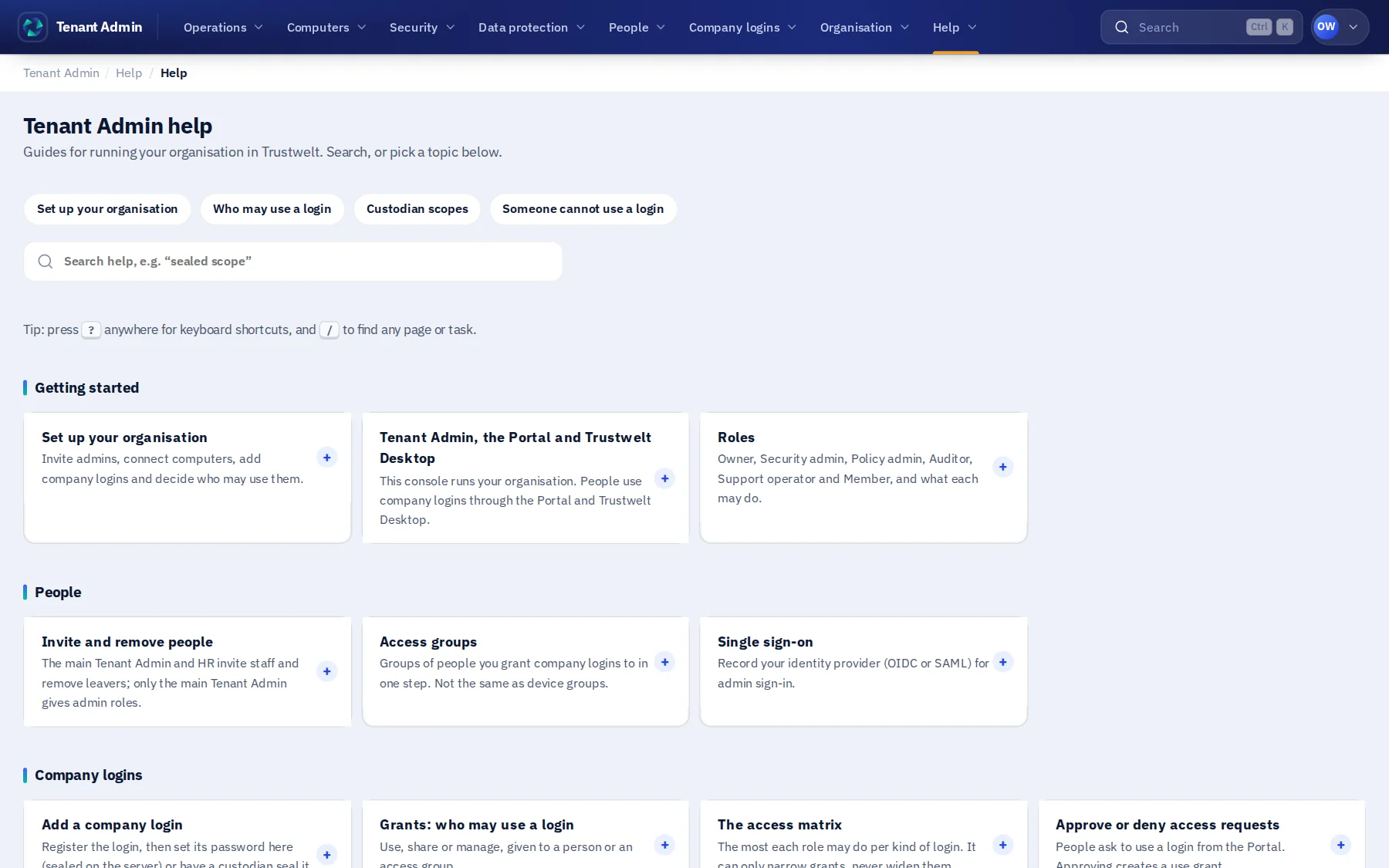Open the Company logins nav menu

pyautogui.click(x=742, y=27)
